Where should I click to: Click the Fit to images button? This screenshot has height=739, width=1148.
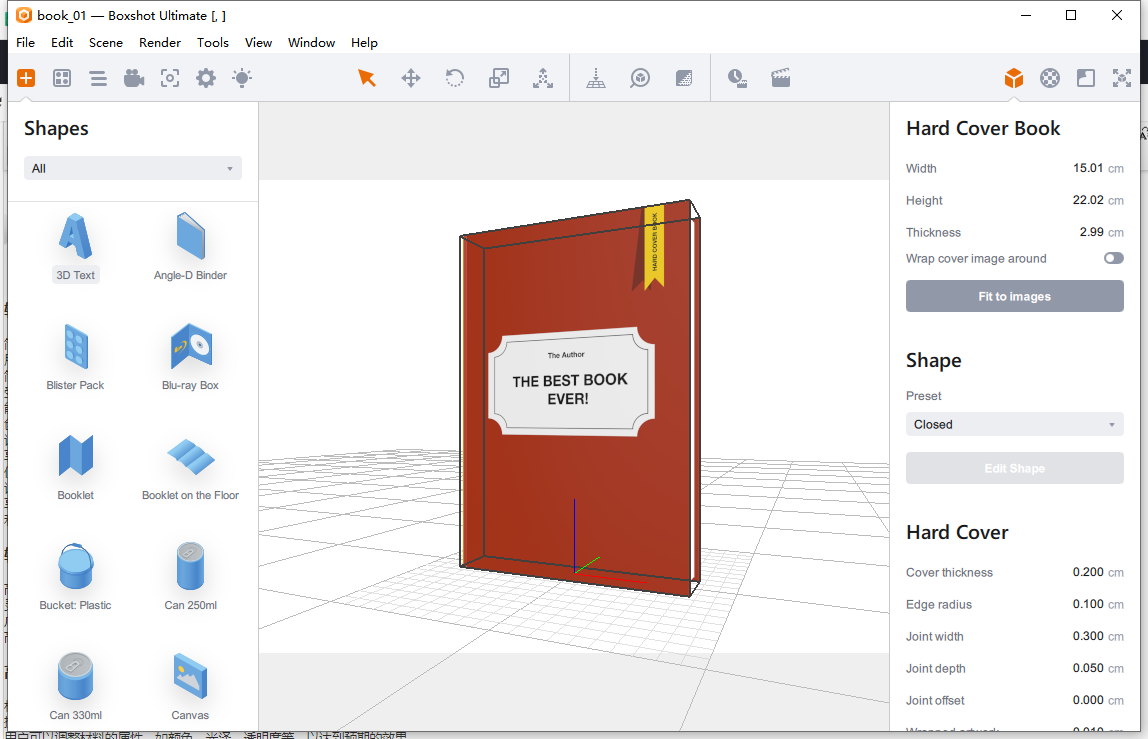[x=1014, y=297]
